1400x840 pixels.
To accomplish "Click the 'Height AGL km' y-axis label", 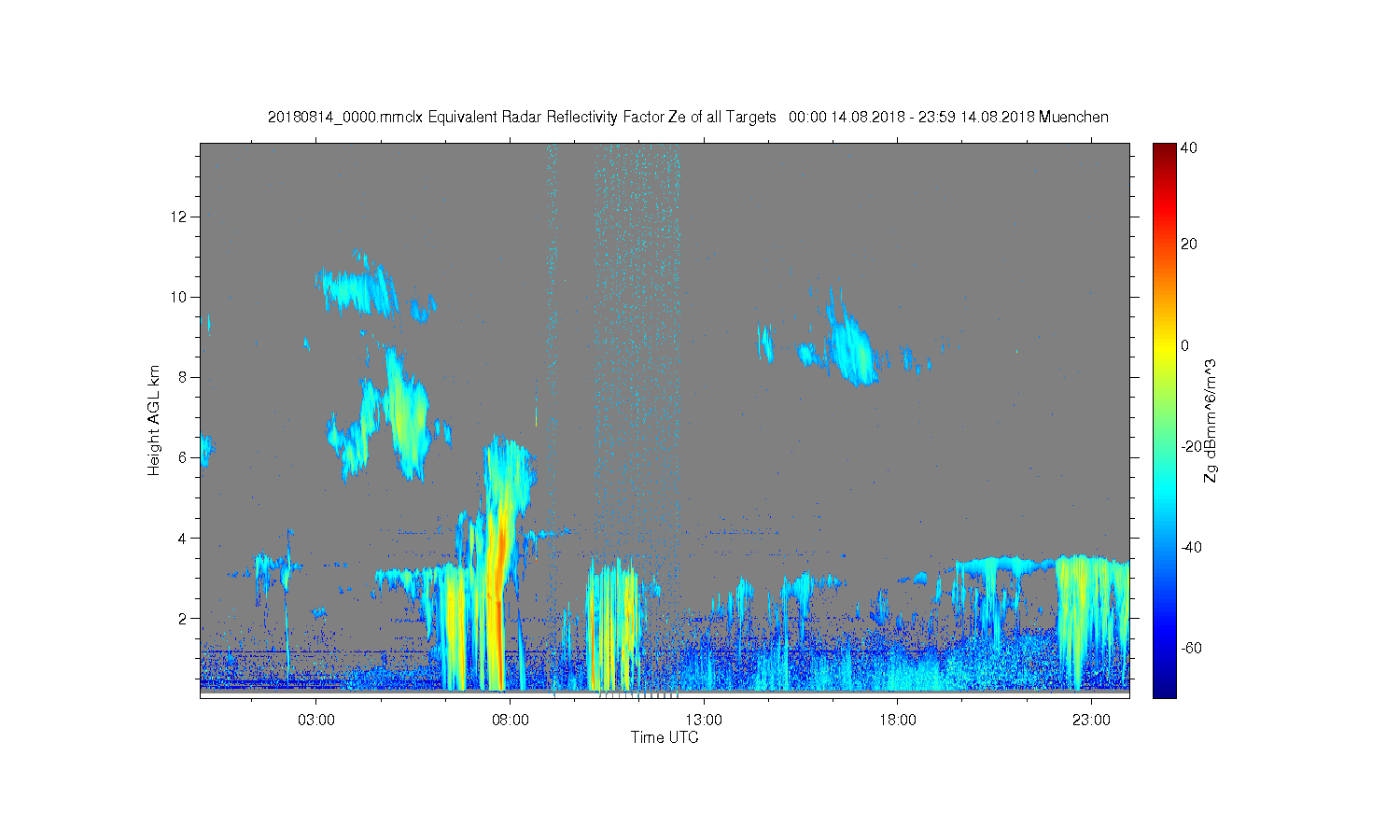I will [x=154, y=420].
